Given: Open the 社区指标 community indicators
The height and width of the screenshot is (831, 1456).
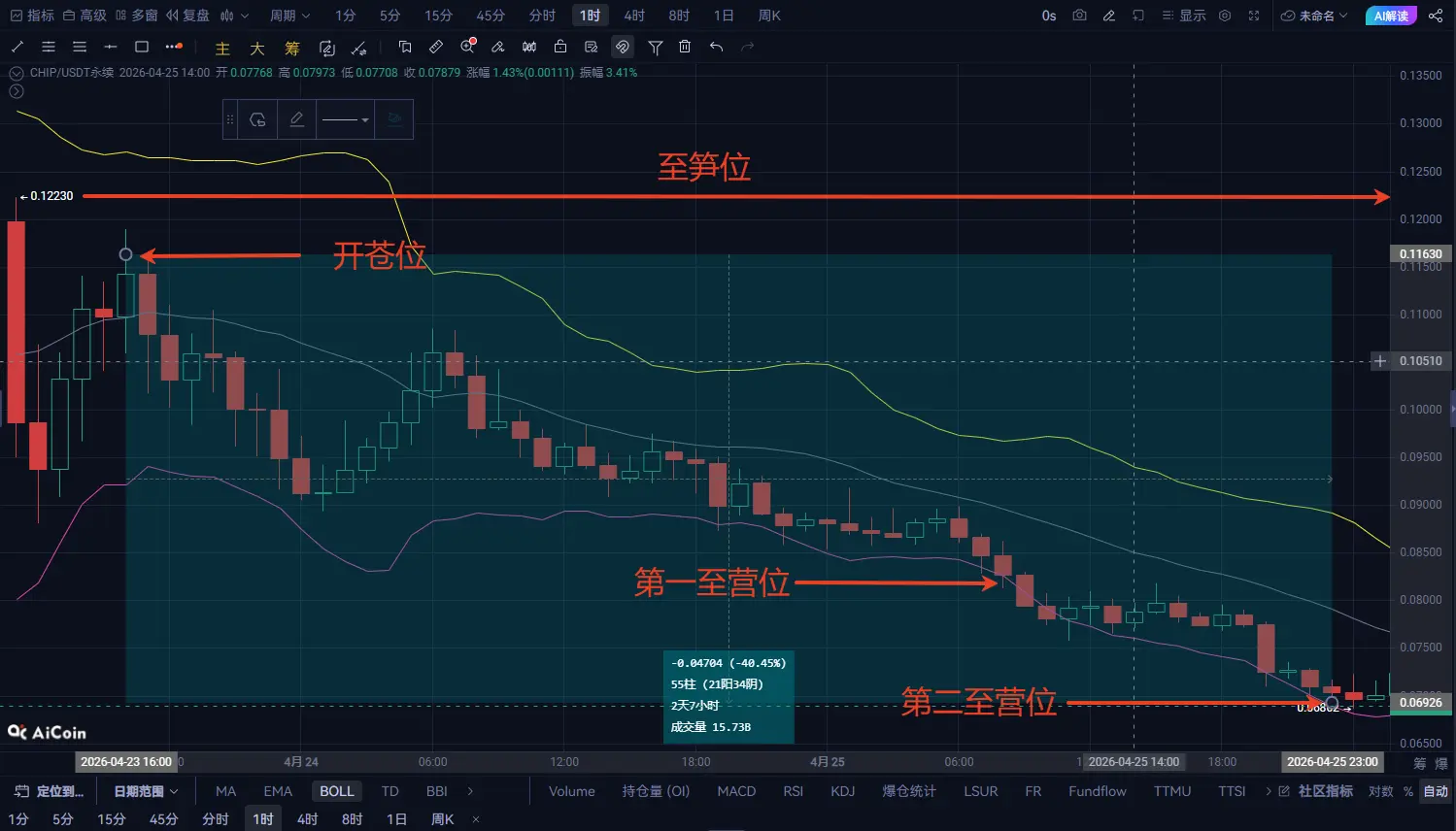Looking at the screenshot, I should pos(1316,791).
